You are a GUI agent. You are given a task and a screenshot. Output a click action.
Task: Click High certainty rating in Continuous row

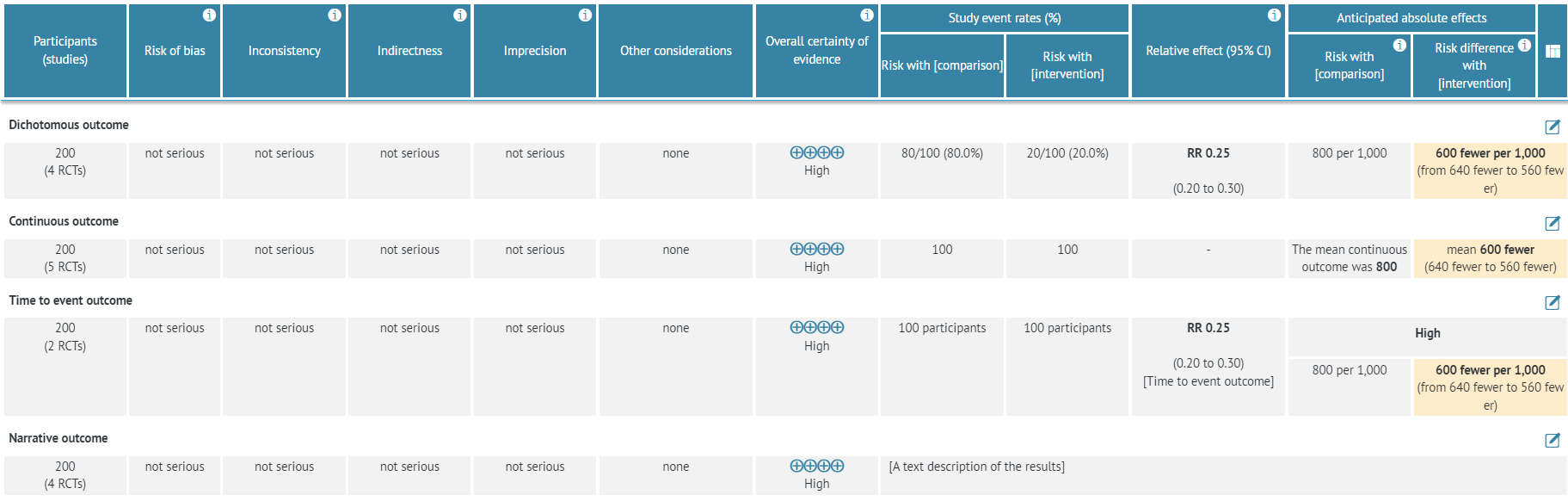[x=817, y=258]
